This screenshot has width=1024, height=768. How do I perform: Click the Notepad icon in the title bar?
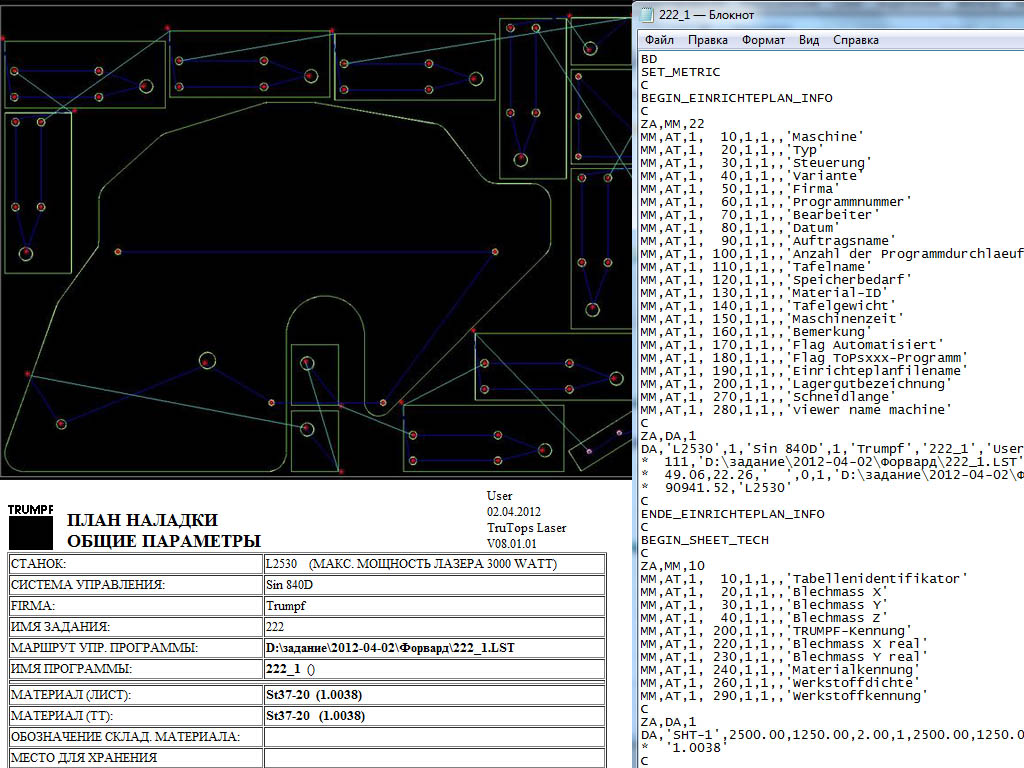point(648,14)
